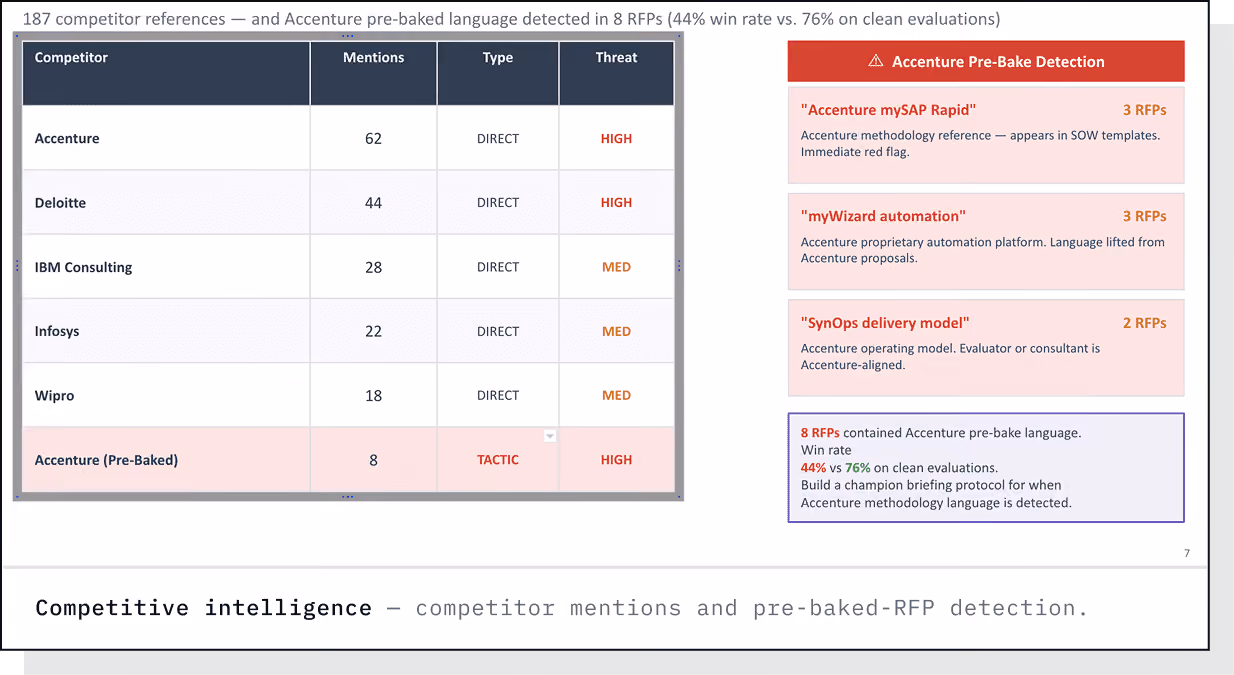
Task: Select the Competitor column header
Action: point(166,73)
